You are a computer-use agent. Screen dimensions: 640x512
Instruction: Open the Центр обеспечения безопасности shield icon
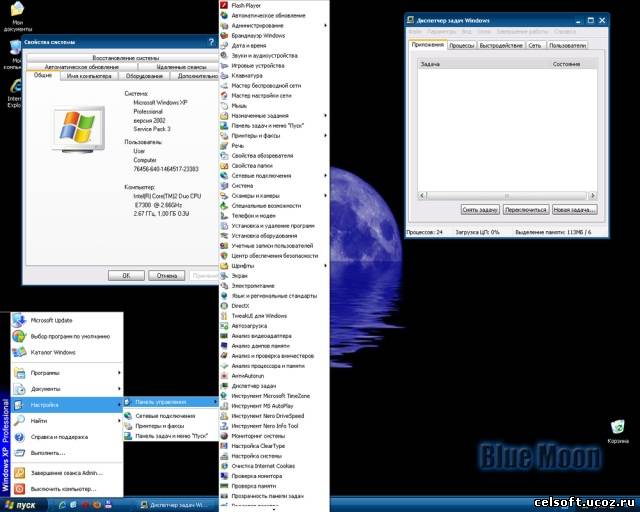(224, 256)
